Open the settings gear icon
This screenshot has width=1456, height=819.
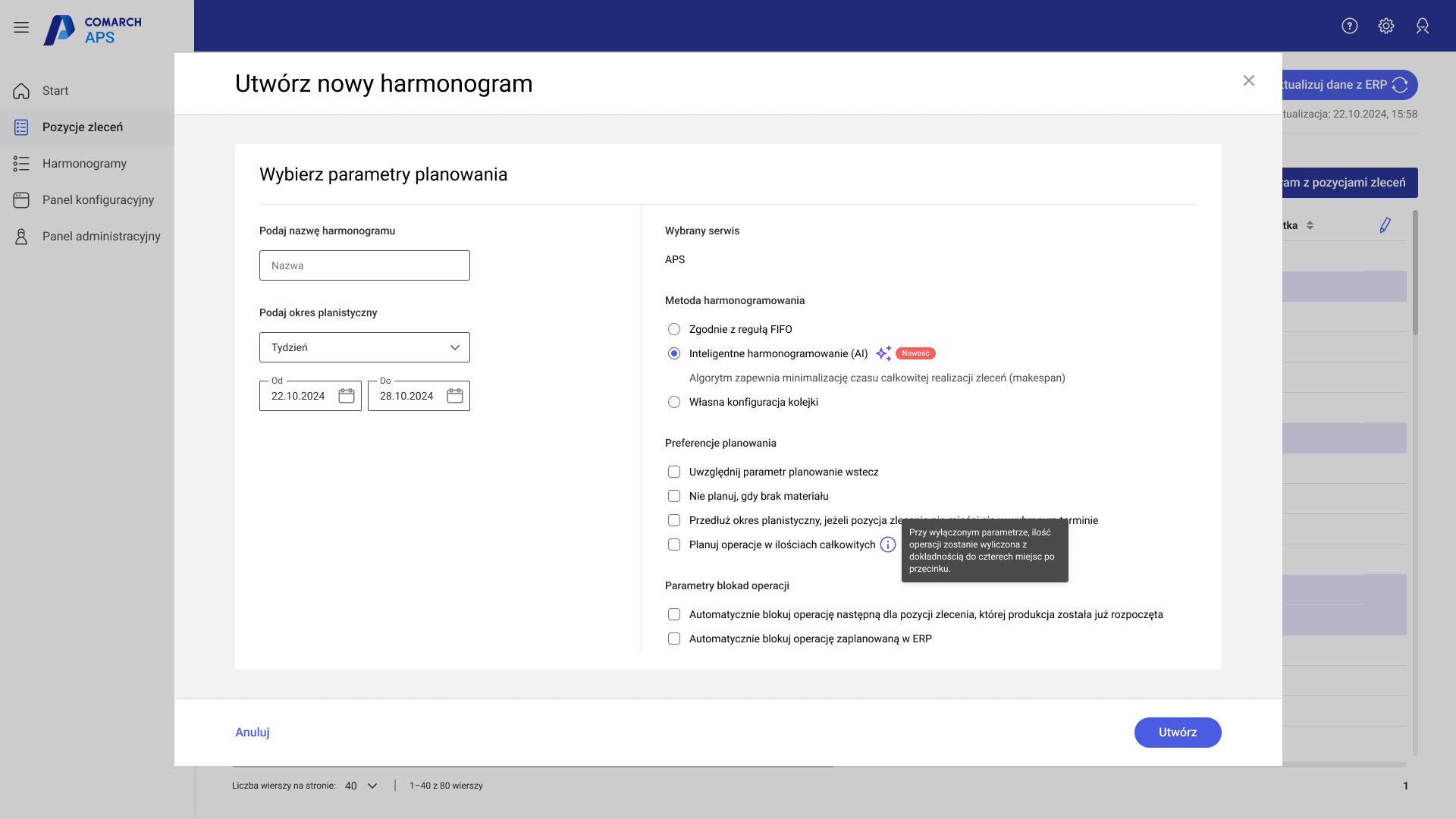[1386, 26]
